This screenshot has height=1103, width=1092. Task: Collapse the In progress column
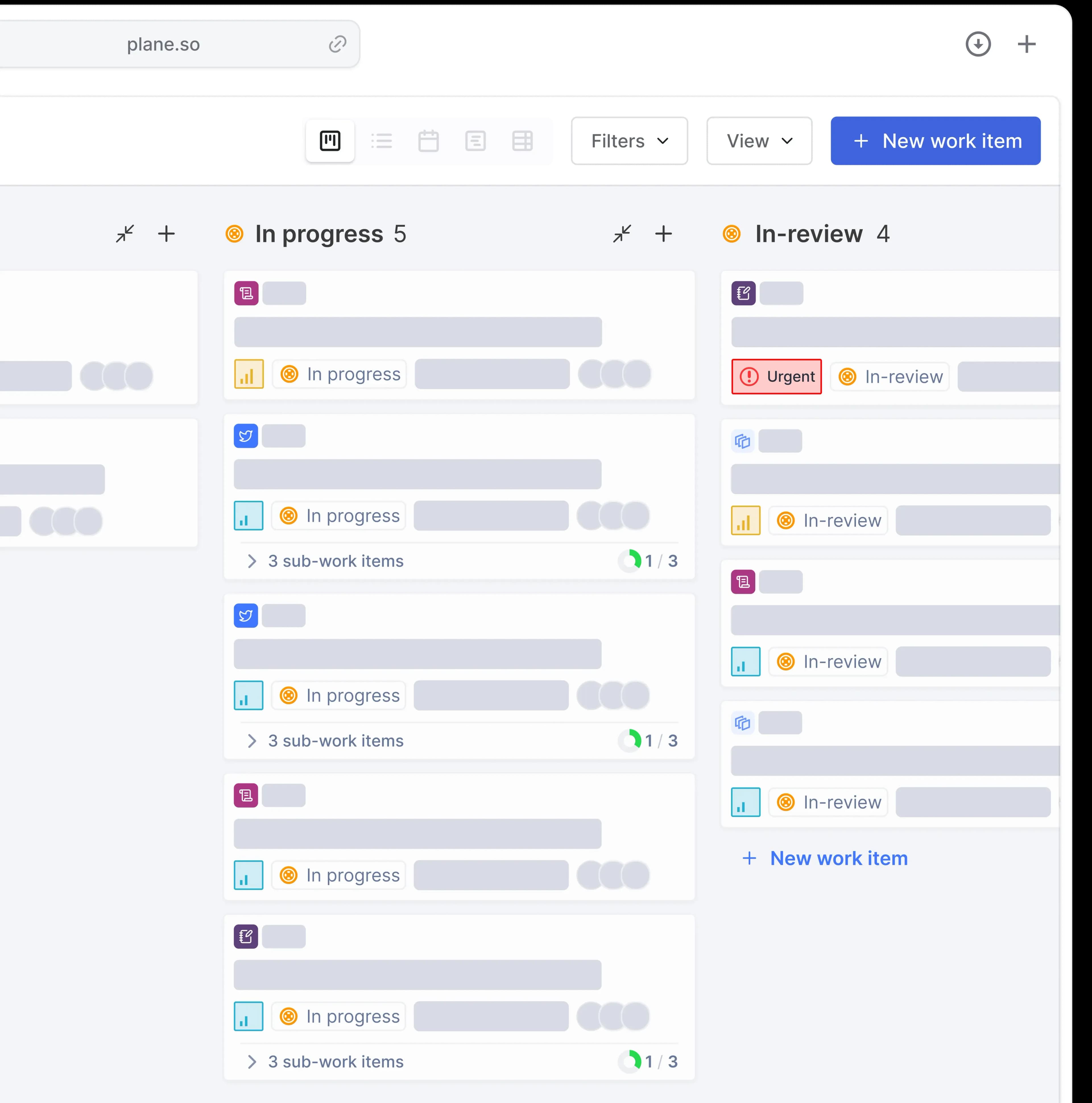pyautogui.click(x=622, y=234)
